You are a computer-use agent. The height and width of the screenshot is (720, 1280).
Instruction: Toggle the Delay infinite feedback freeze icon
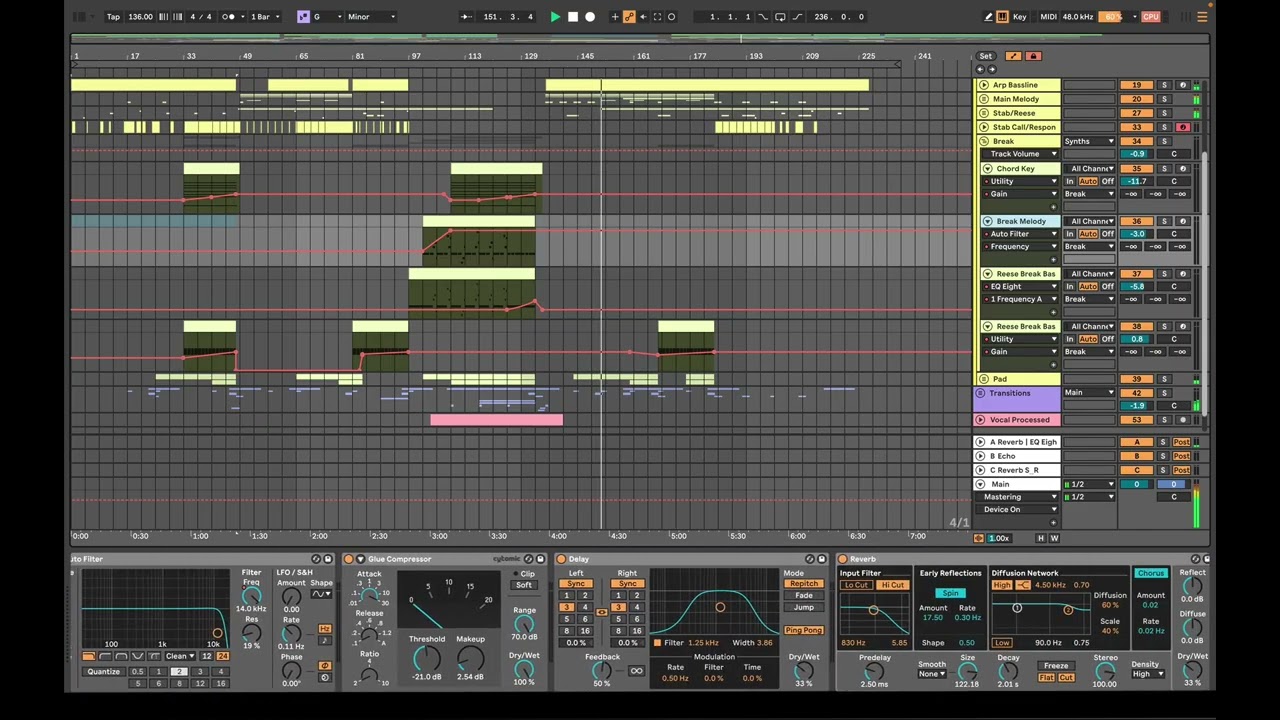point(635,671)
